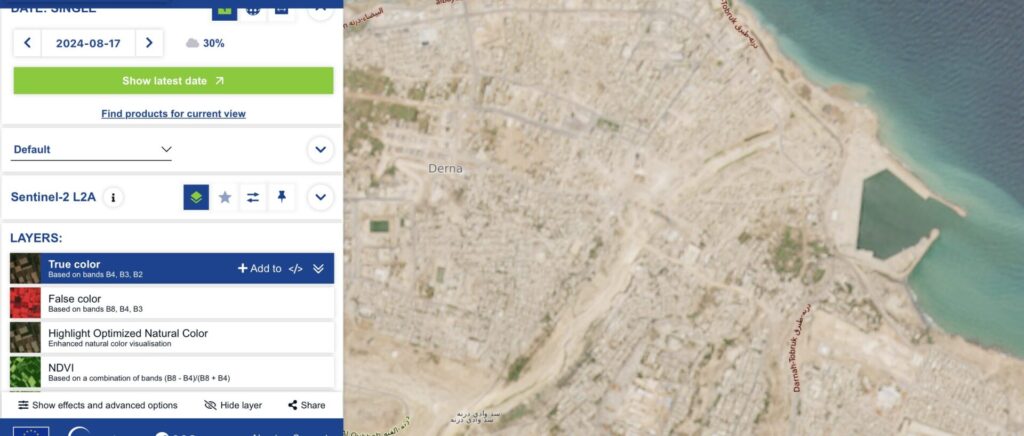Screen dimensions: 1024x436
Task: Select the NDVI layer
Action: (x=172, y=372)
